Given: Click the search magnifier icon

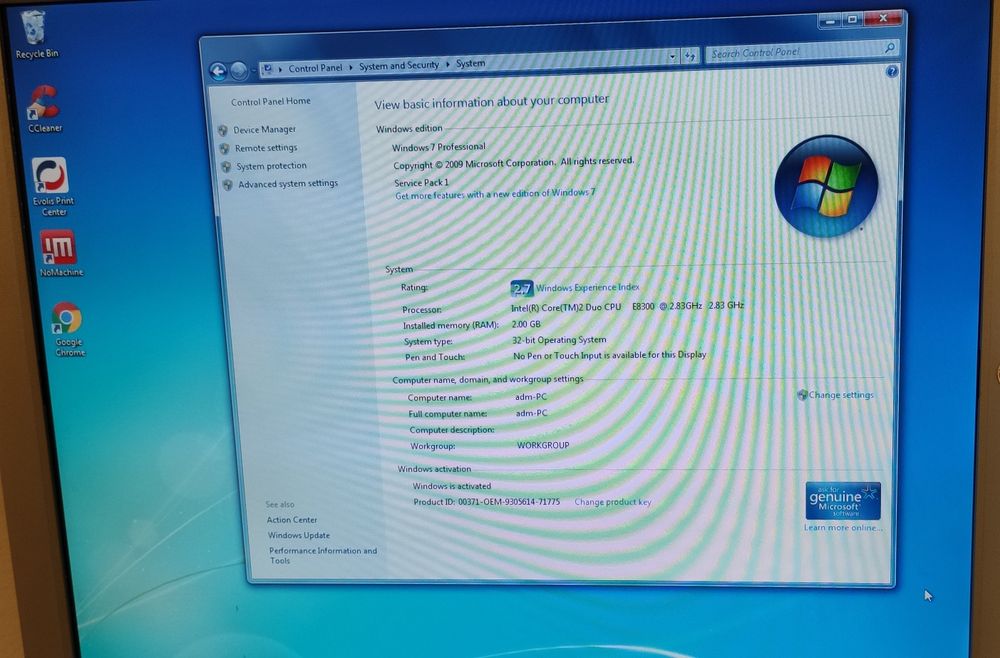Looking at the screenshot, I should pos(889,48).
